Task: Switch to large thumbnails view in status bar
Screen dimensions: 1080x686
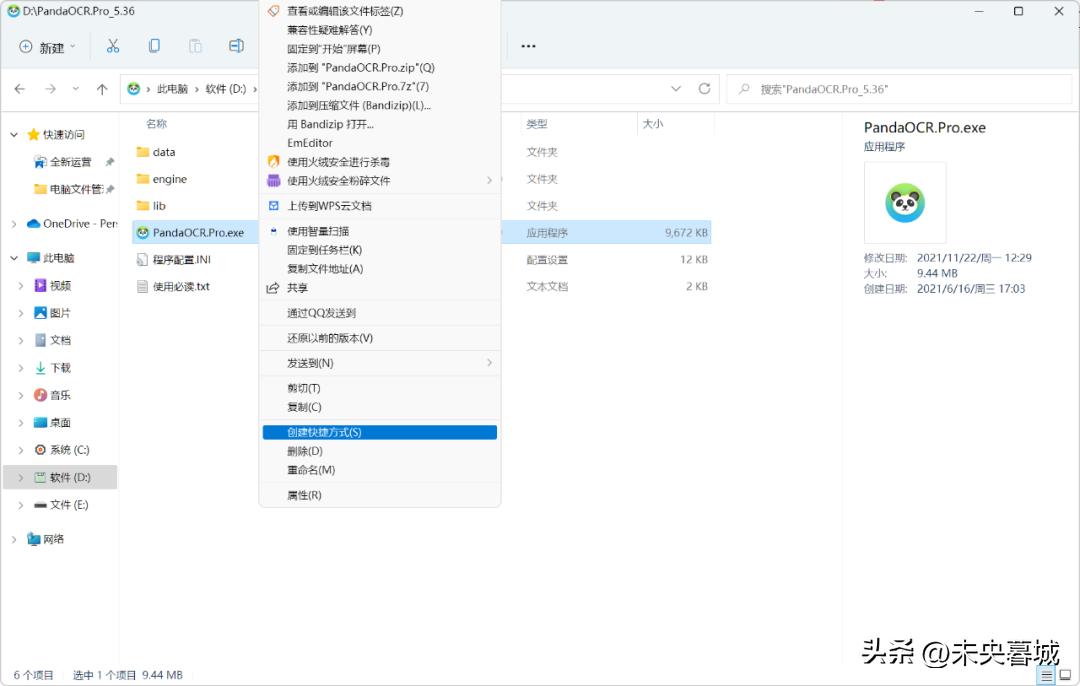Action: 1064,673
